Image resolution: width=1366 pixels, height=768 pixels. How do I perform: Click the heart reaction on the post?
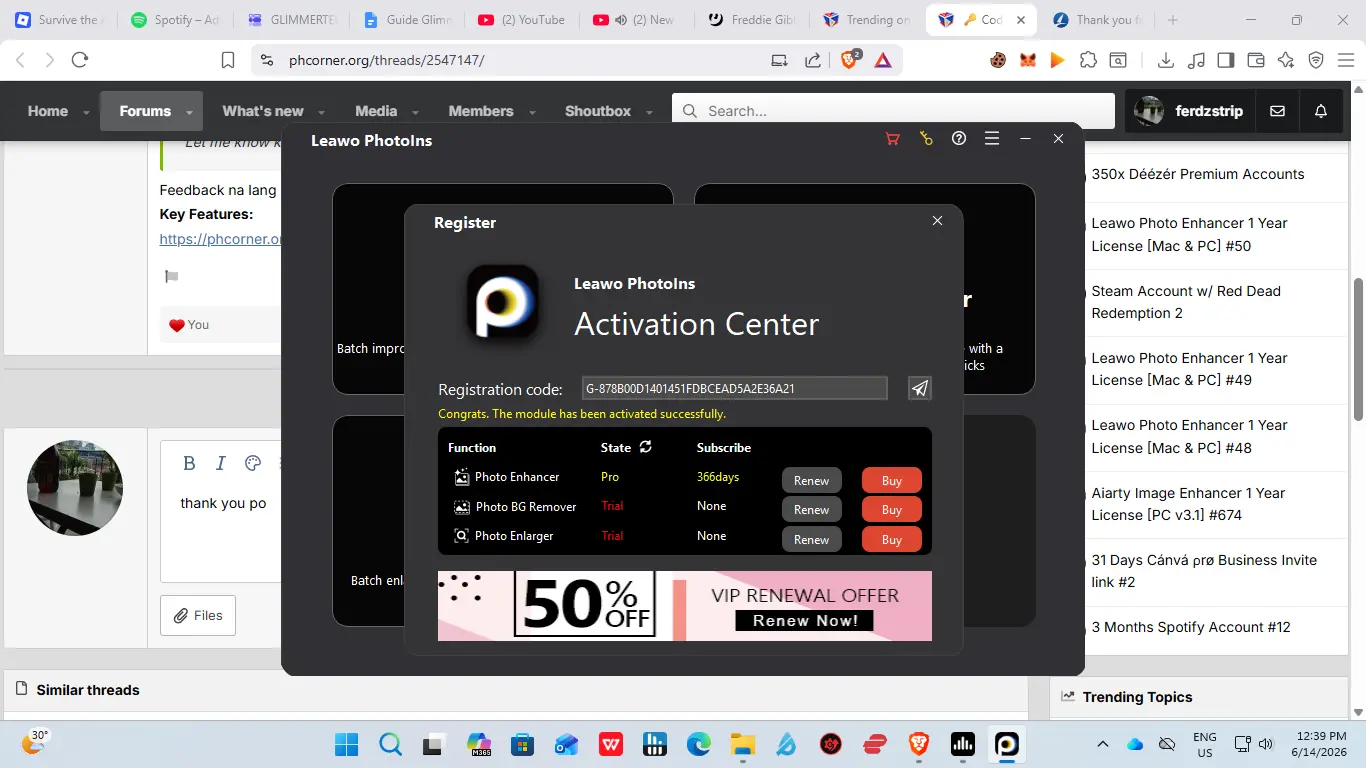tap(177, 325)
